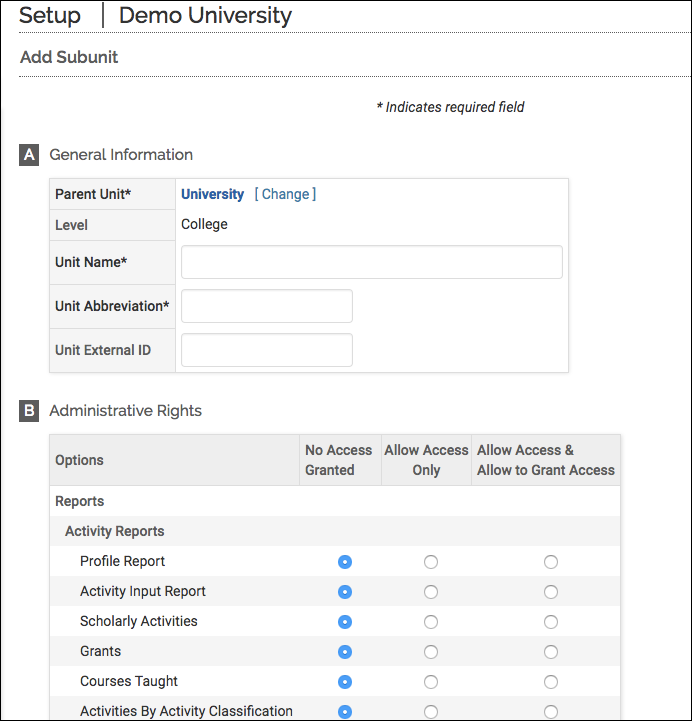Select No Access Granted for Profile Report
Viewport: 692px width, 721px height.
[345, 562]
